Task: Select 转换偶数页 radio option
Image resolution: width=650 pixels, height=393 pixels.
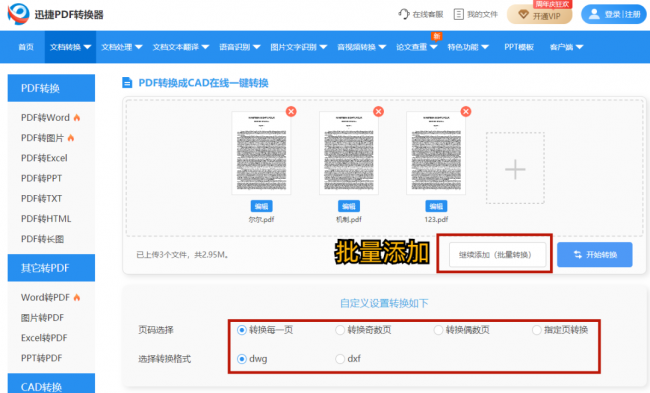Action: point(438,330)
